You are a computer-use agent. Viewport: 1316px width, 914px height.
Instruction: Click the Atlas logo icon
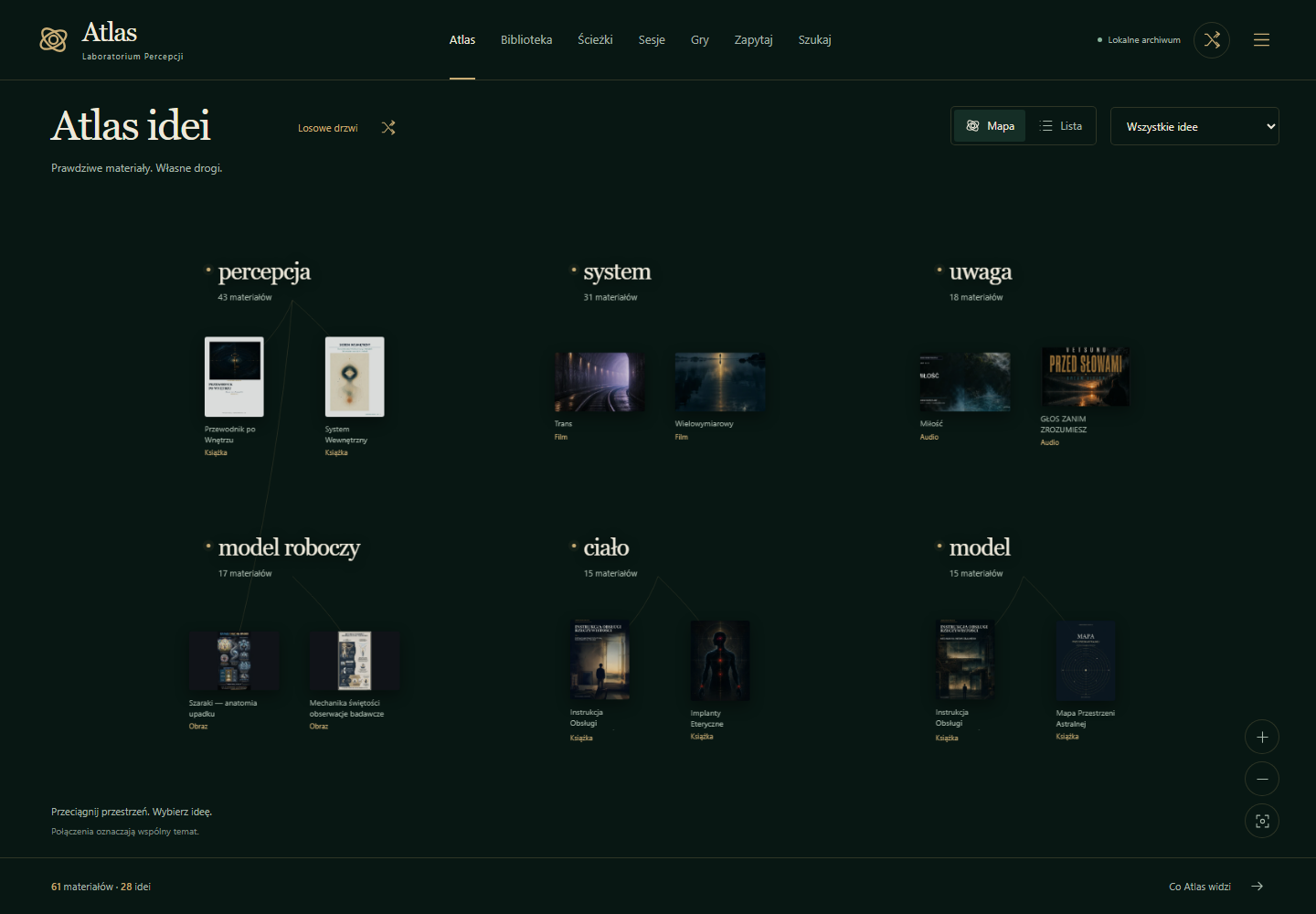53,39
